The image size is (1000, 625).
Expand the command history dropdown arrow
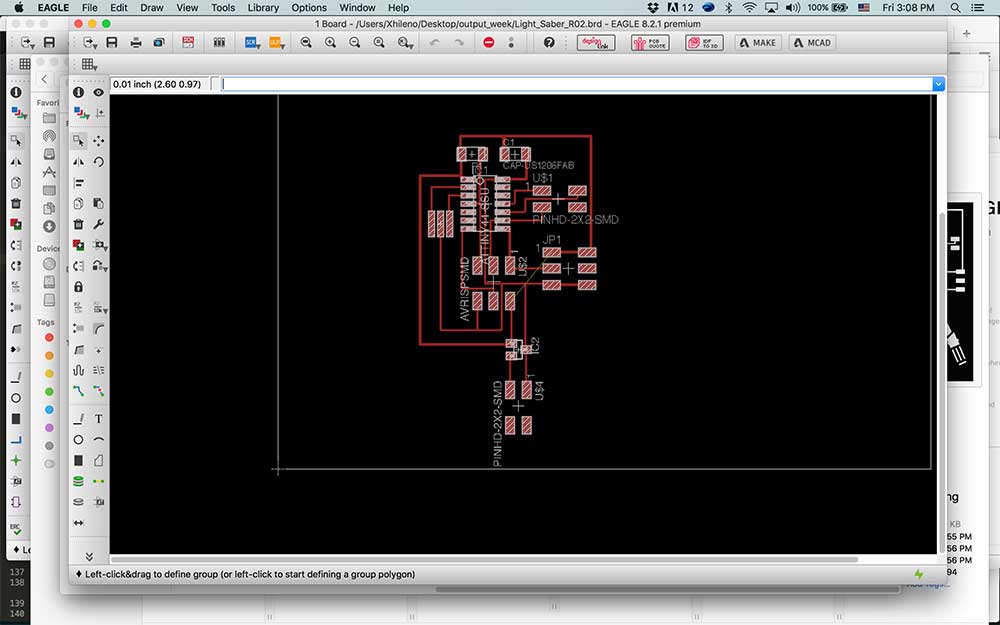[x=938, y=84]
